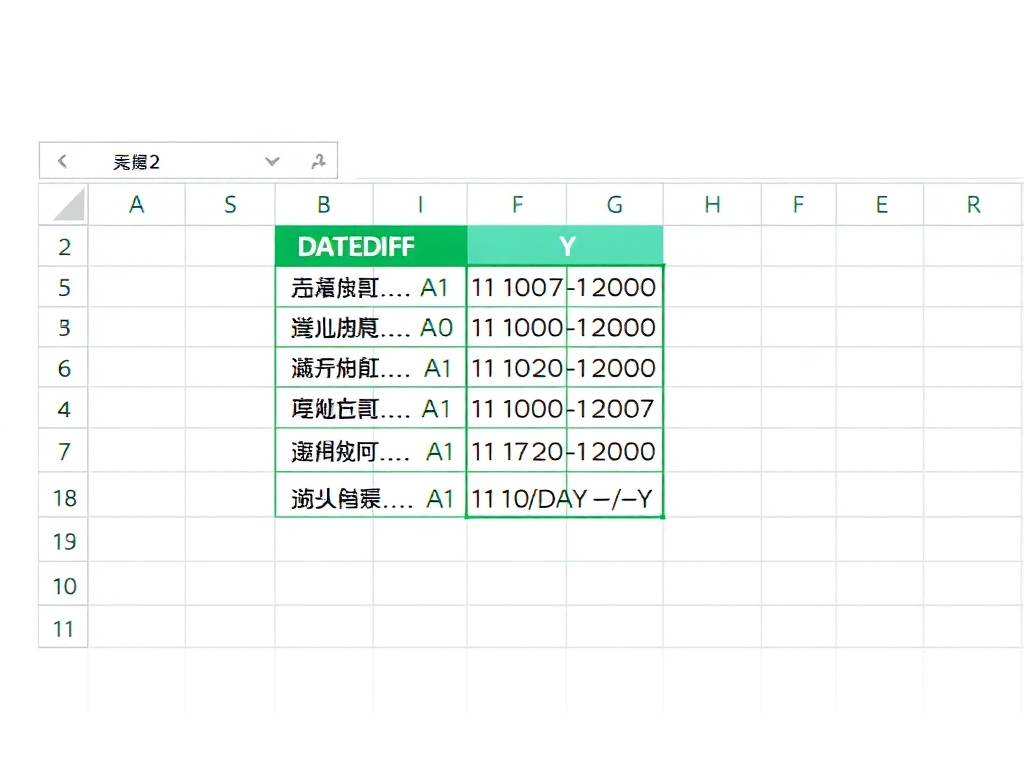Click the back arrow in name box
1024x768 pixels.
click(63, 161)
